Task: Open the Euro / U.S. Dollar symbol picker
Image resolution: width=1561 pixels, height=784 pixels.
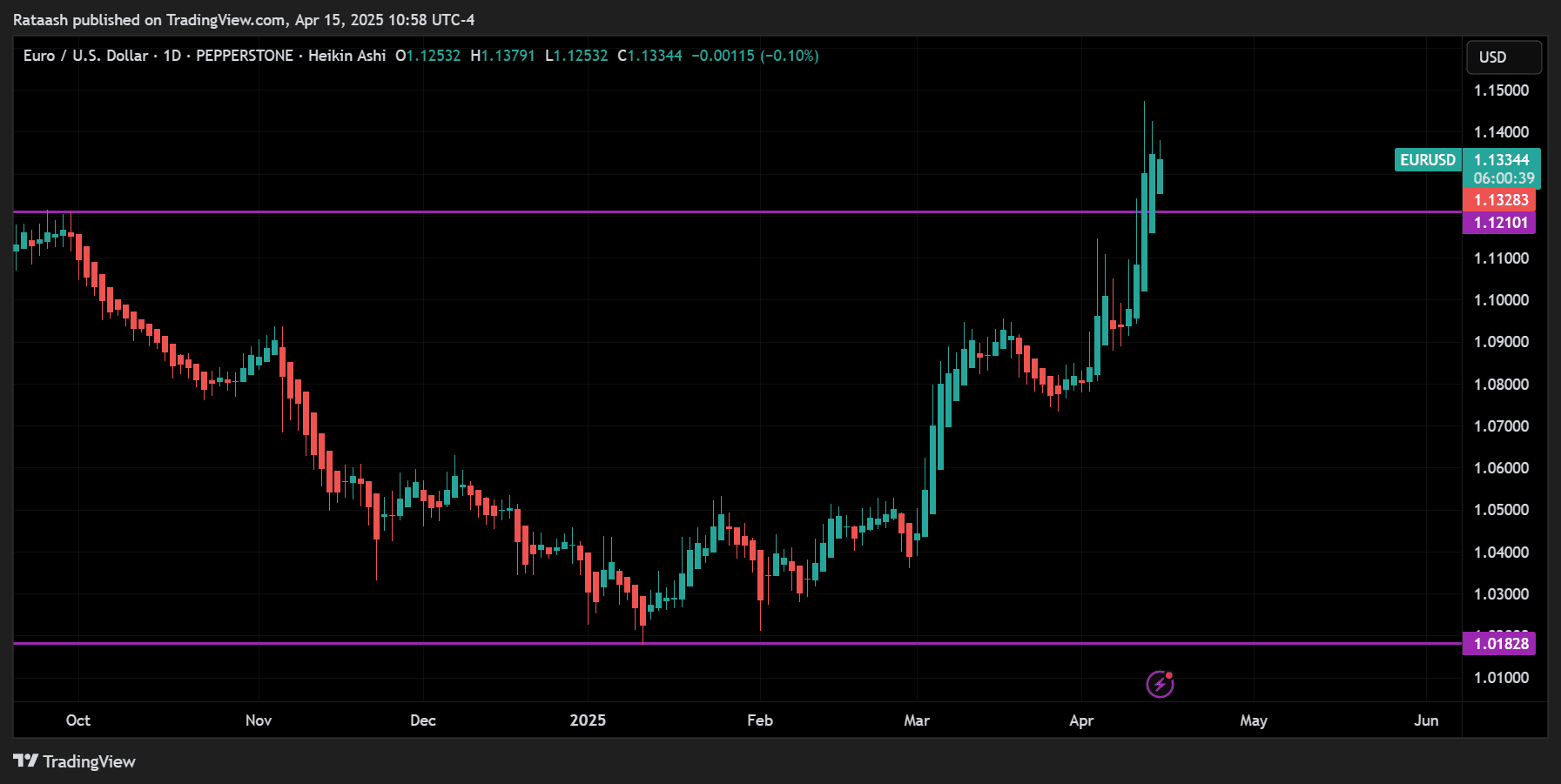Action: pyautogui.click(x=84, y=56)
